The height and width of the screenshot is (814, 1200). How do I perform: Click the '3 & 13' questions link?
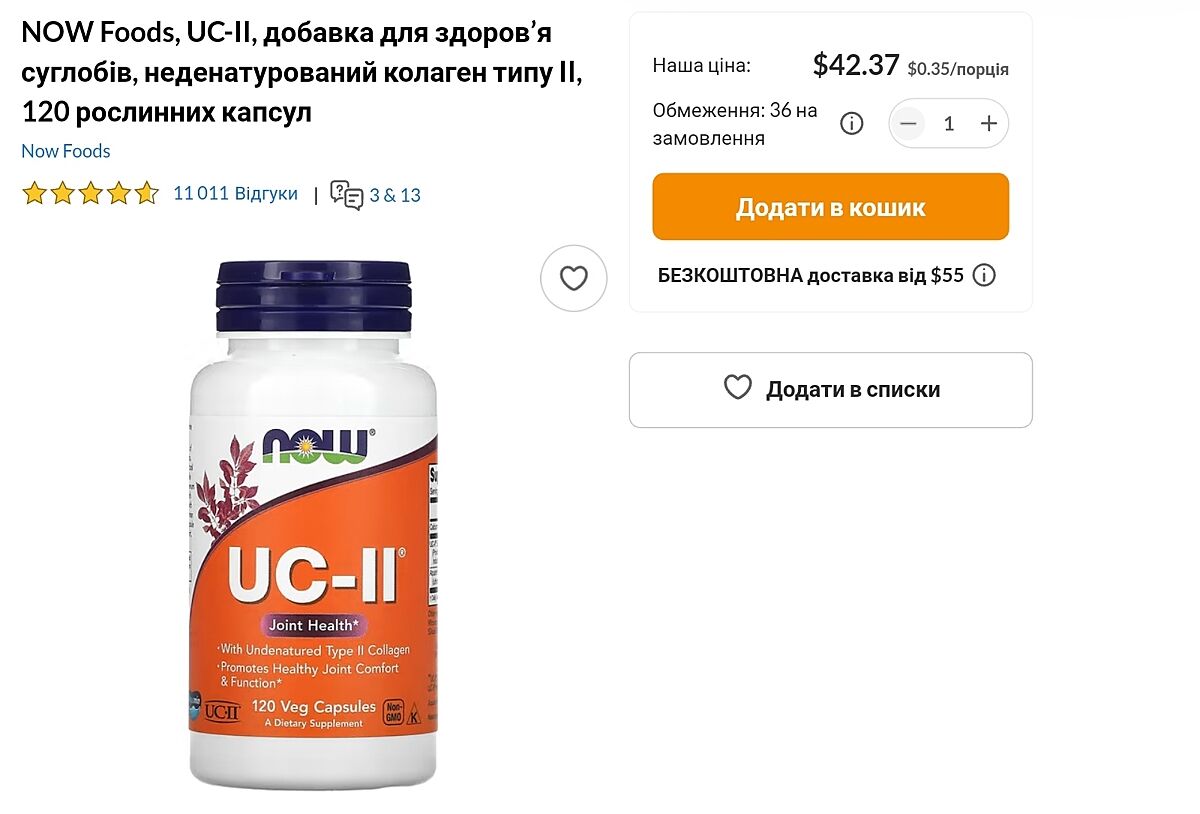395,195
